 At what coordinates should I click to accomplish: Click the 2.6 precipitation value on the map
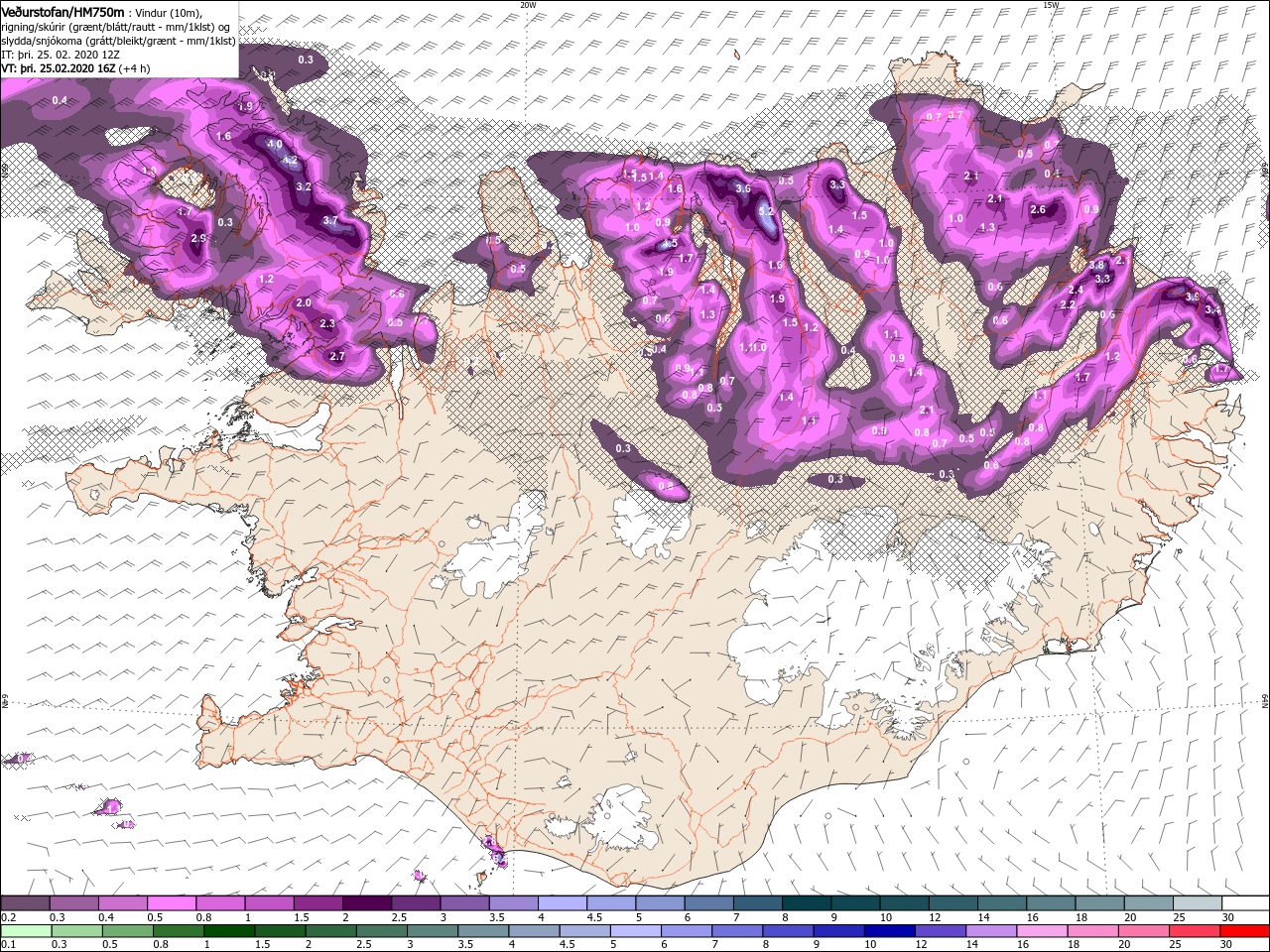tap(1038, 209)
